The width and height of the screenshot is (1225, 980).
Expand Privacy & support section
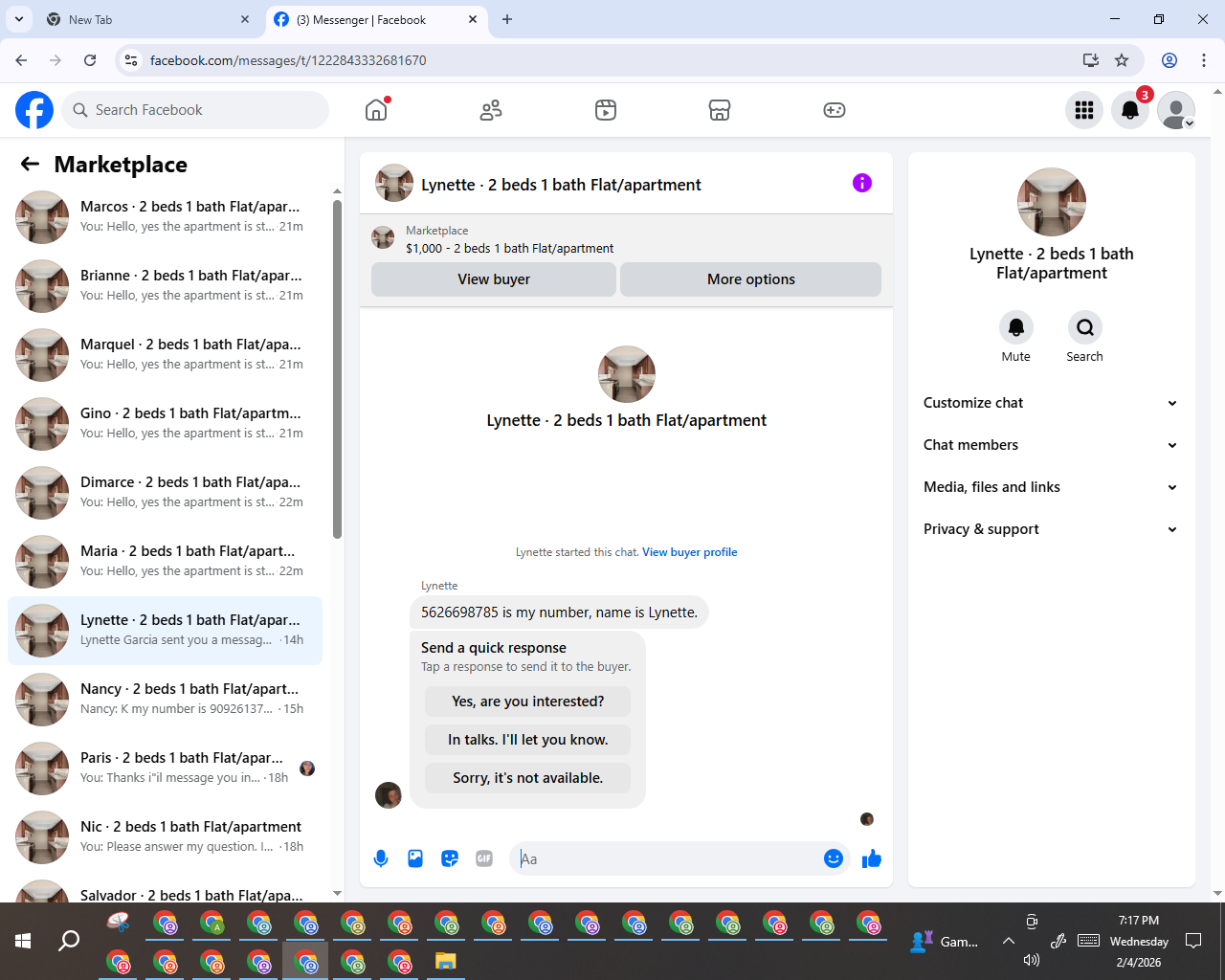[x=1051, y=529]
